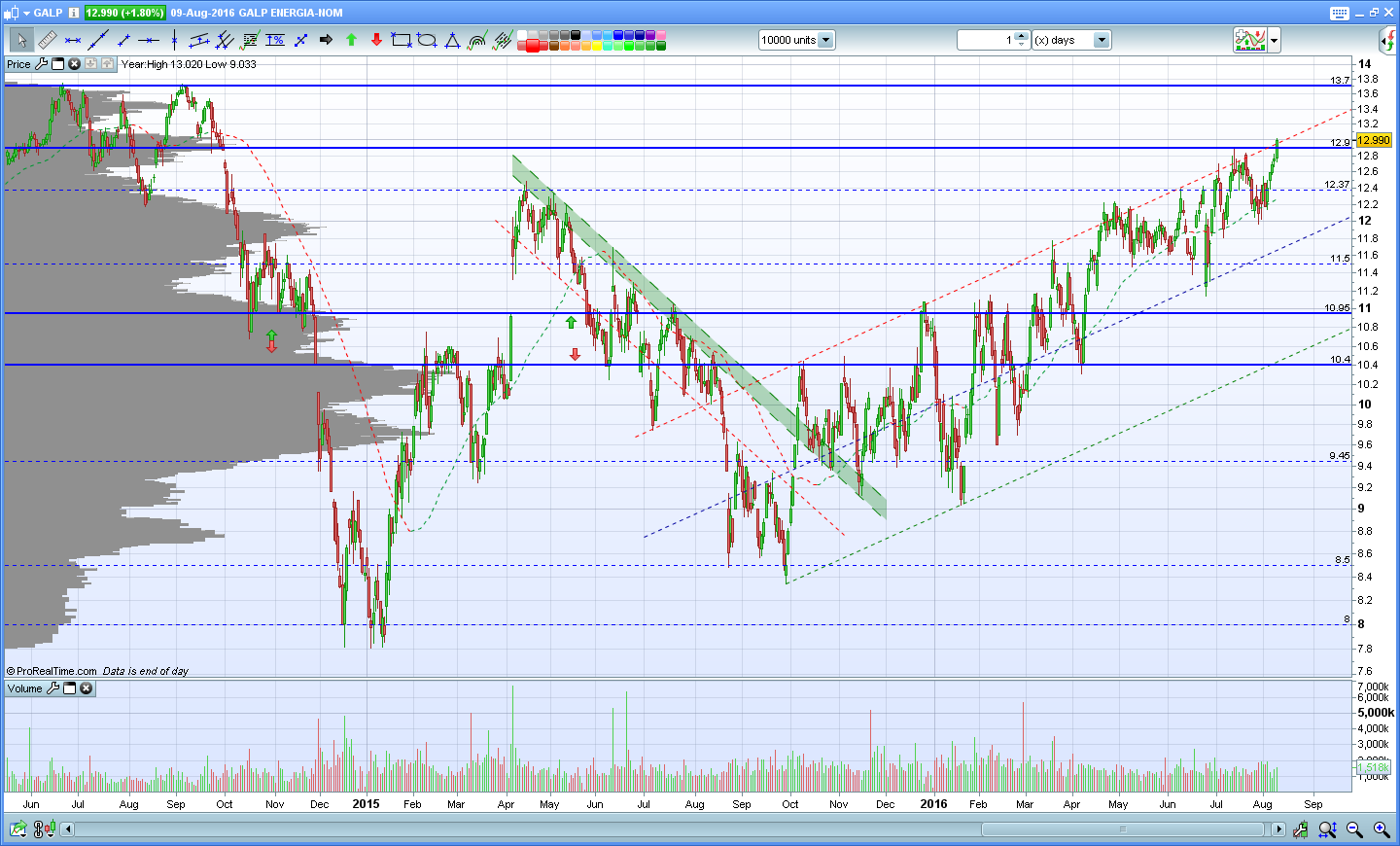Expand the add indicator dropdown arrow

(x=1275, y=40)
